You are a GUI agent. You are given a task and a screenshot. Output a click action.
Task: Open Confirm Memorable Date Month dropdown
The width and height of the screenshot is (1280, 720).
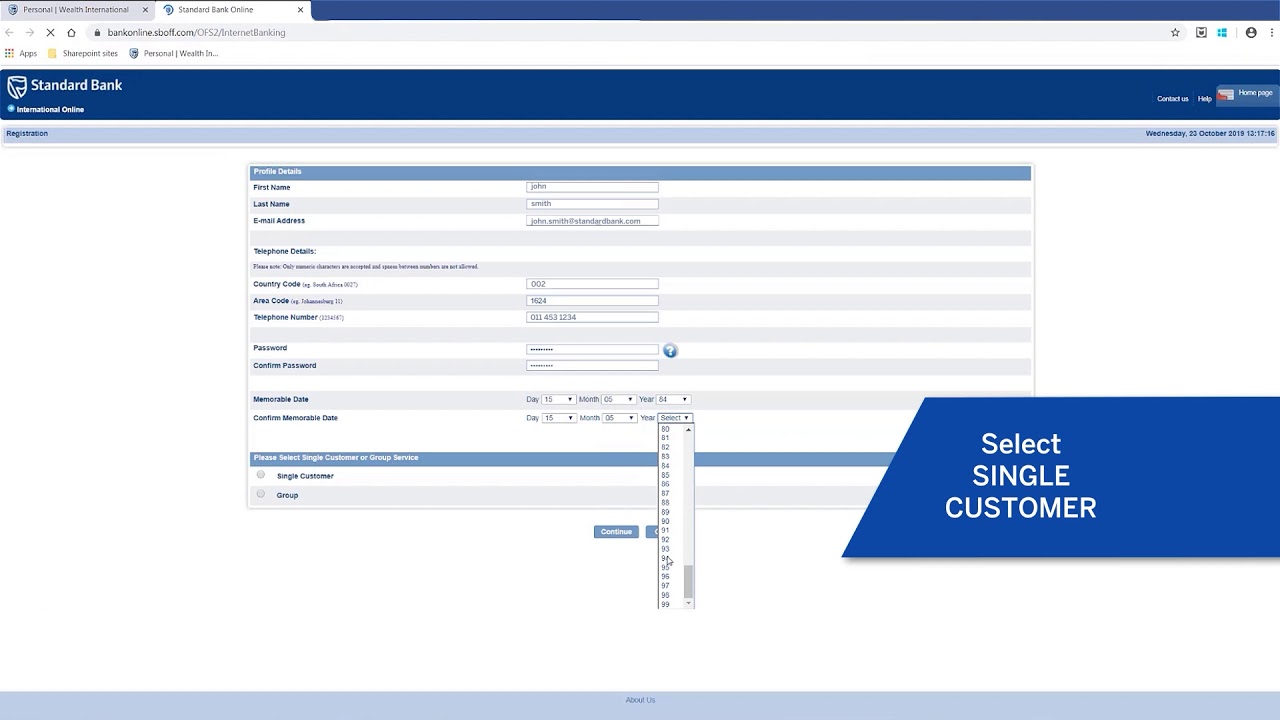618,418
